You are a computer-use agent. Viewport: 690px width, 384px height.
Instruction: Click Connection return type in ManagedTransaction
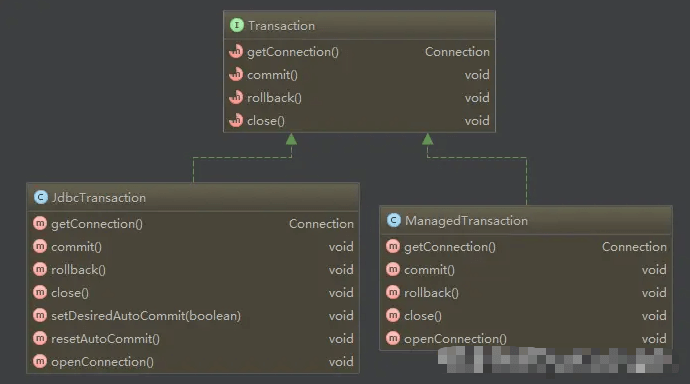[634, 247]
